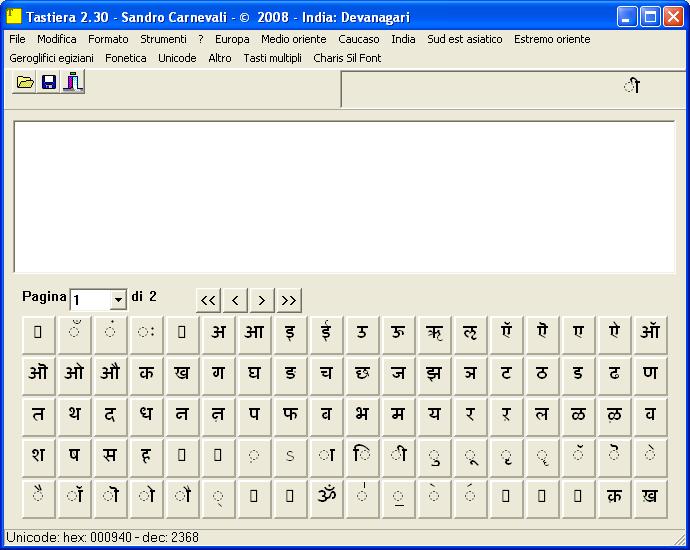The width and height of the screenshot is (690, 550).
Task: Insert the Devanagari letter छ
Action: pyautogui.click(x=363, y=376)
